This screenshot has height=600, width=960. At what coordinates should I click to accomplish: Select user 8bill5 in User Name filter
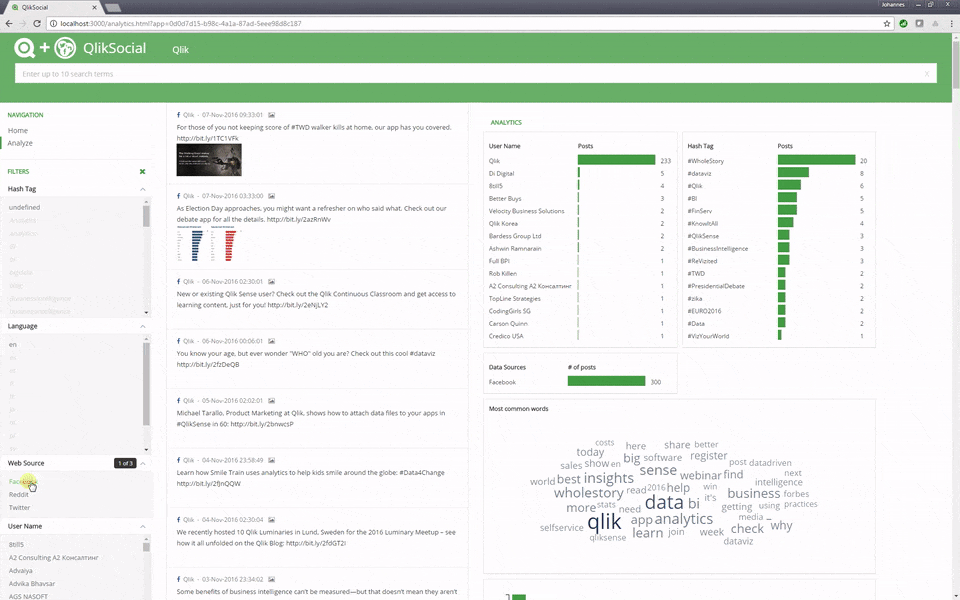point(16,544)
